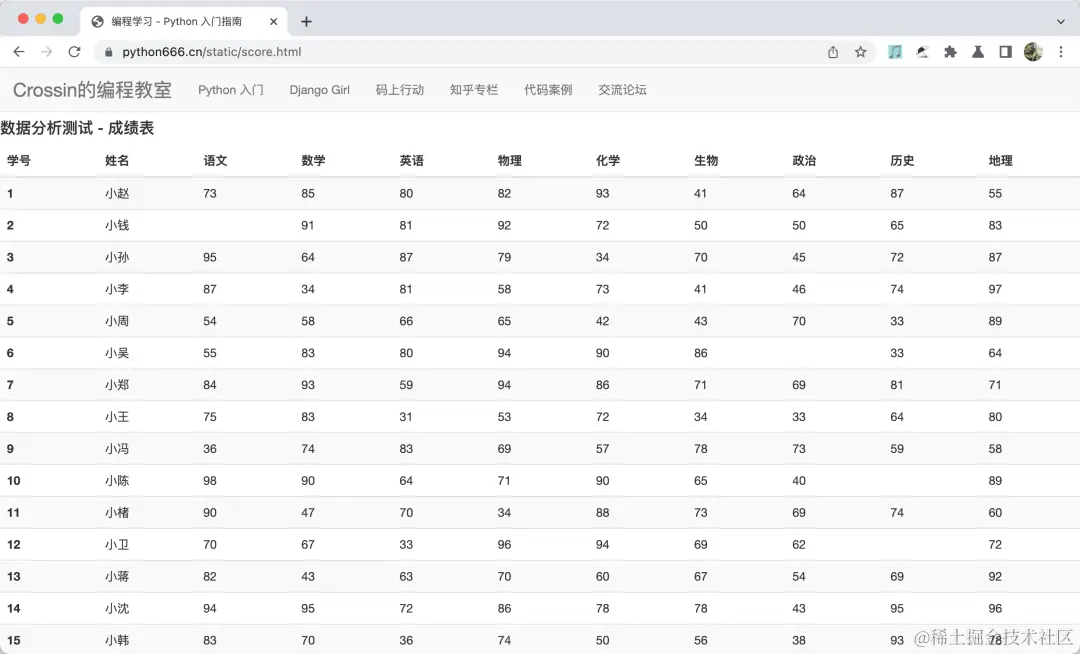The image size is (1080, 654).
Task: Click the lock icon for site info
Action: coord(108,52)
